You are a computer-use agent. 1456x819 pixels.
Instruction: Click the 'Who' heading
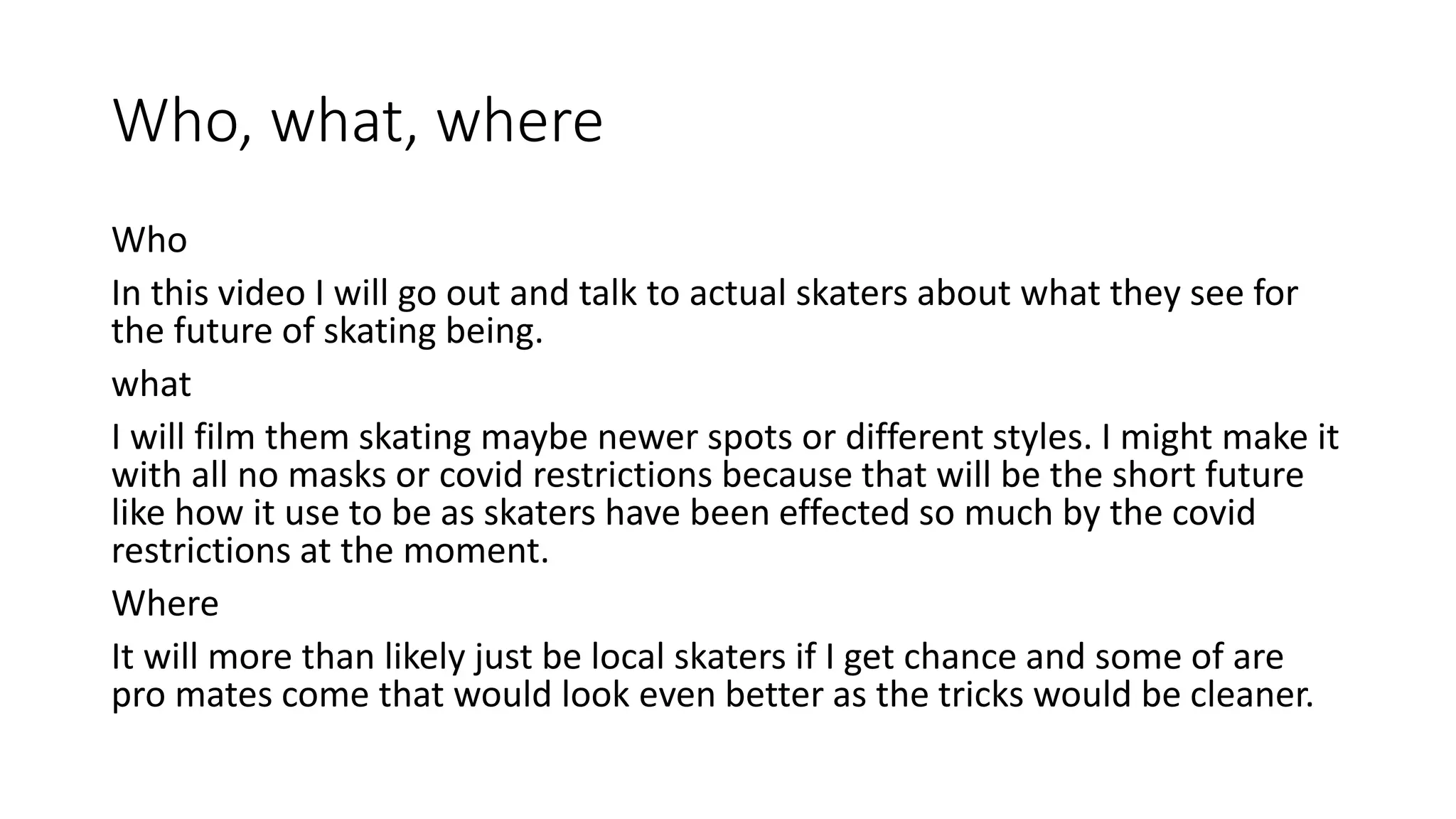149,240
